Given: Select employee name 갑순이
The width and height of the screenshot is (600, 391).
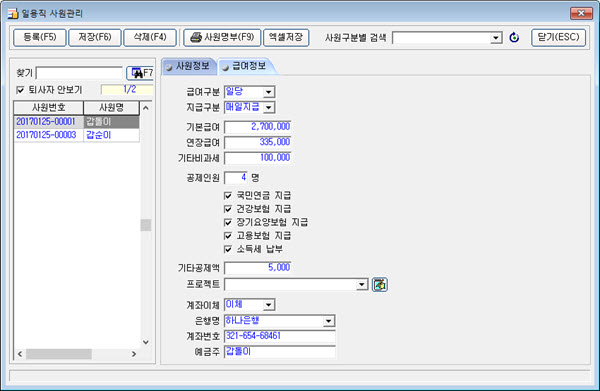Looking at the screenshot, I should click(x=111, y=135).
